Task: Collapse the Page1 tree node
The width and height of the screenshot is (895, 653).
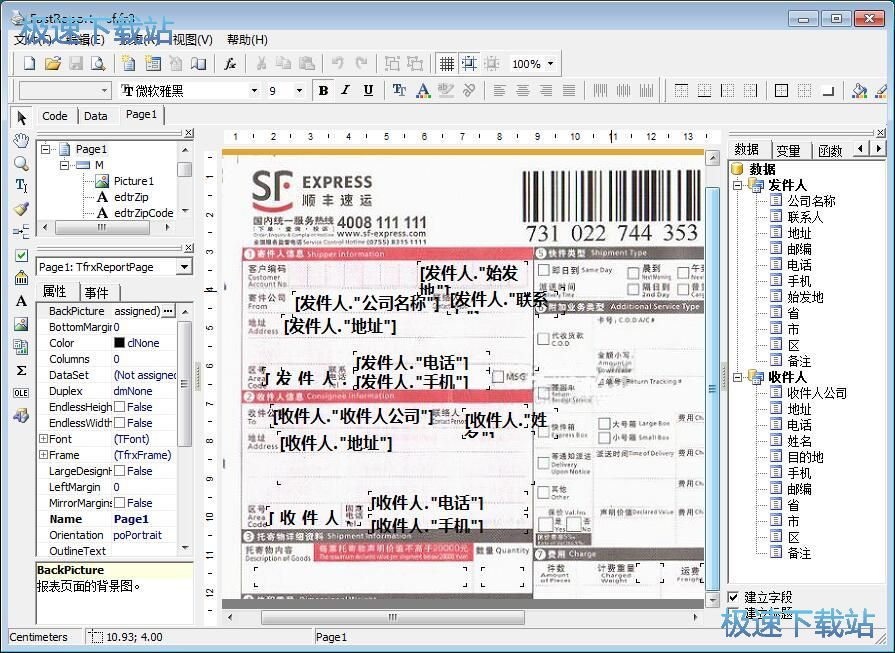Action: [x=46, y=149]
